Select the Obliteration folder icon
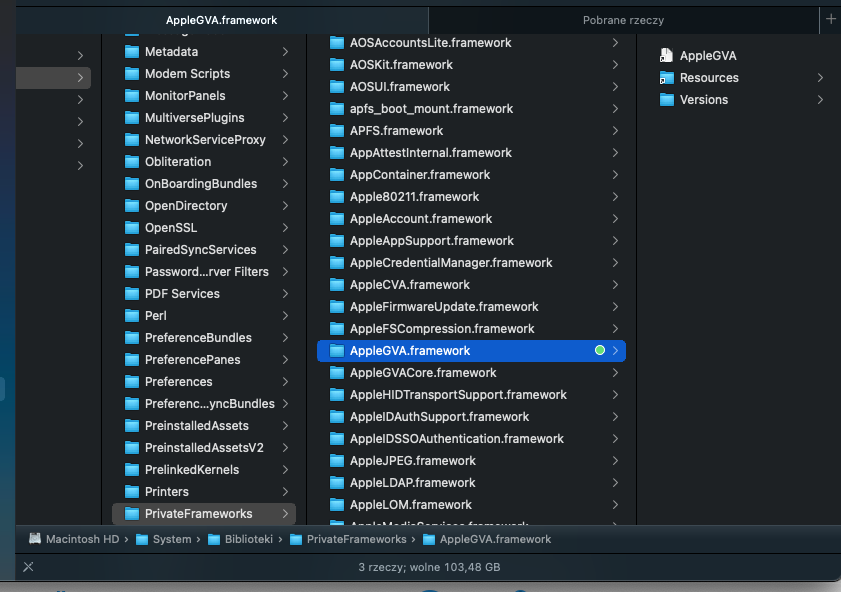 132,161
